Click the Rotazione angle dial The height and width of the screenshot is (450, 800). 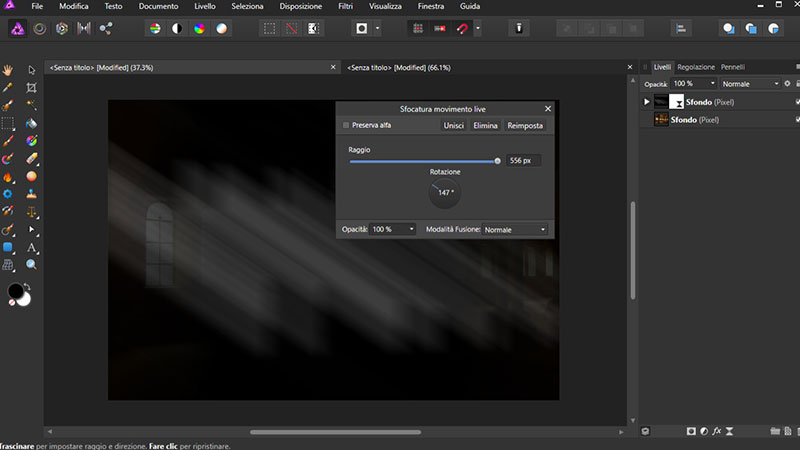(x=445, y=193)
